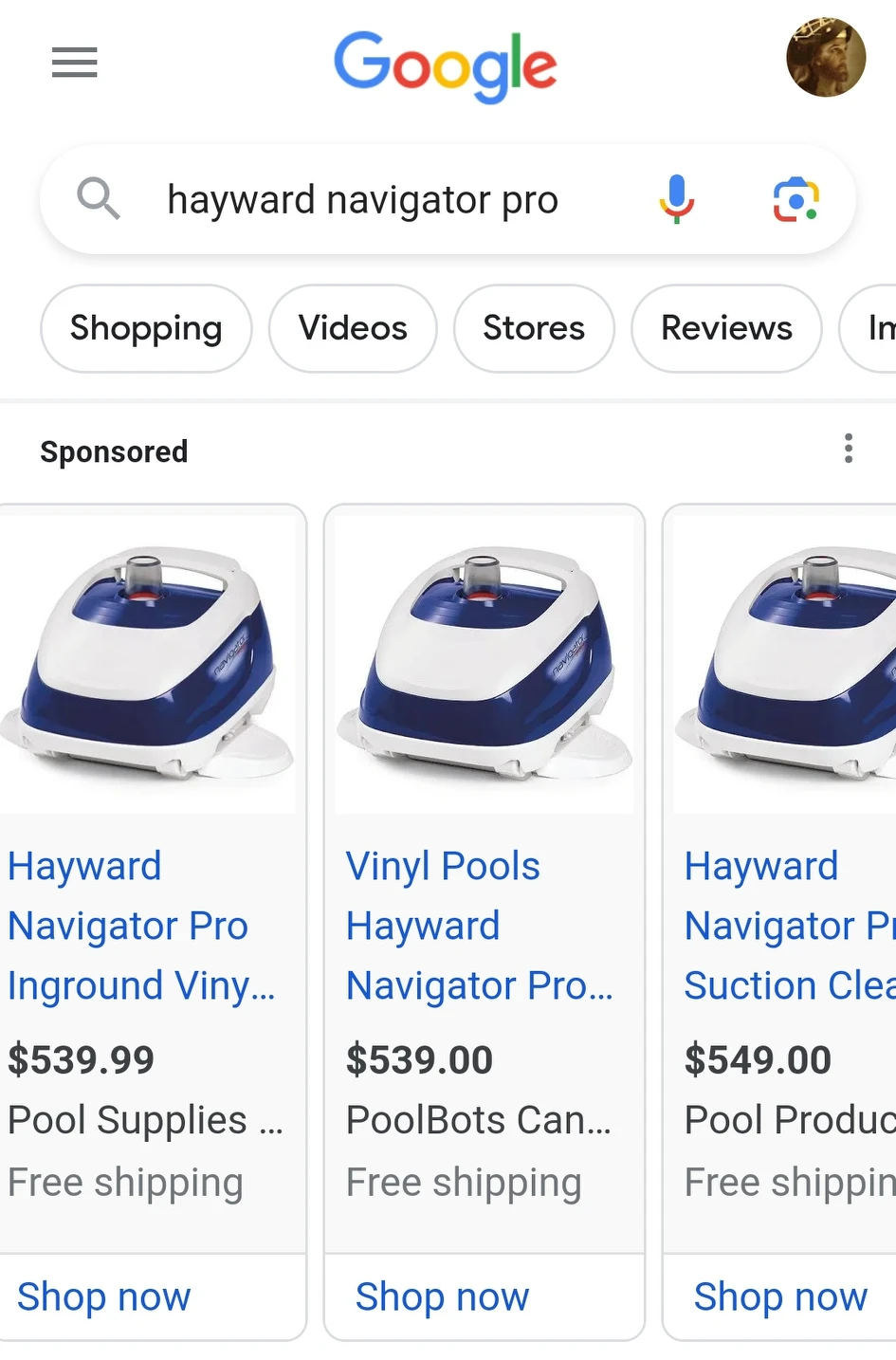This screenshot has width=896, height=1360.
Task: Open the hamburger navigation menu
Action: [74, 63]
